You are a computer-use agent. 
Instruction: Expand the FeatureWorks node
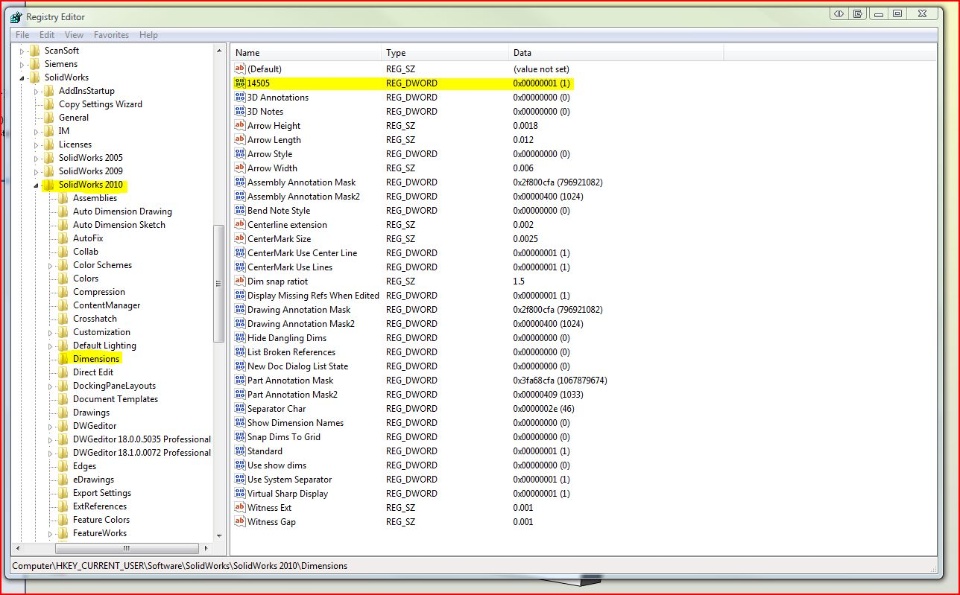tap(50, 534)
